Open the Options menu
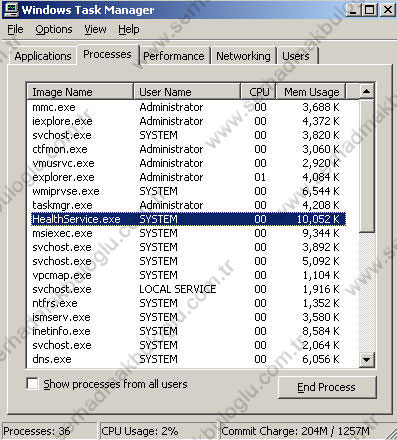 pyautogui.click(x=54, y=29)
